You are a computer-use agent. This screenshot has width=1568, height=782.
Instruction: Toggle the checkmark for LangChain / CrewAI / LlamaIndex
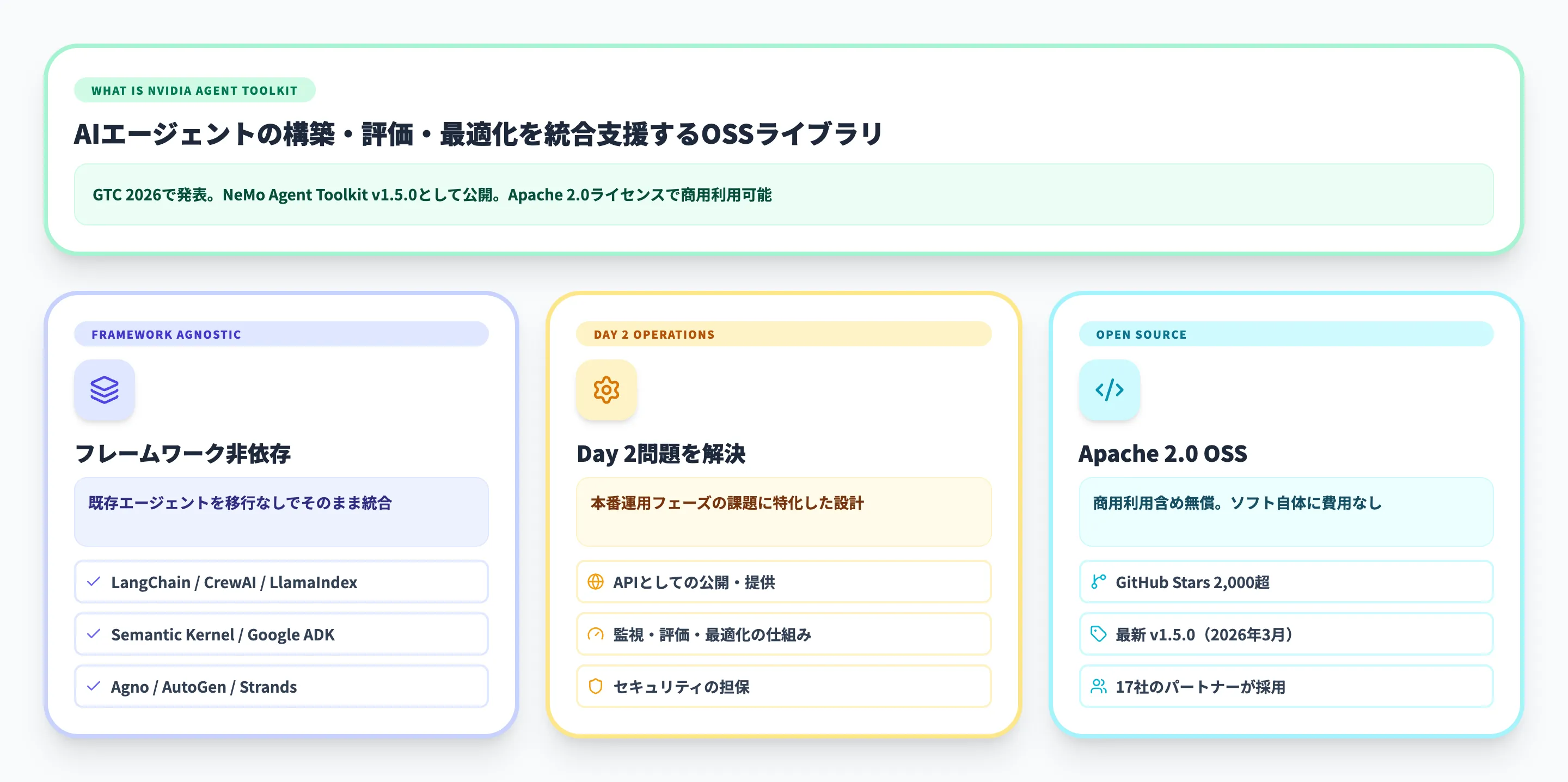click(x=93, y=582)
